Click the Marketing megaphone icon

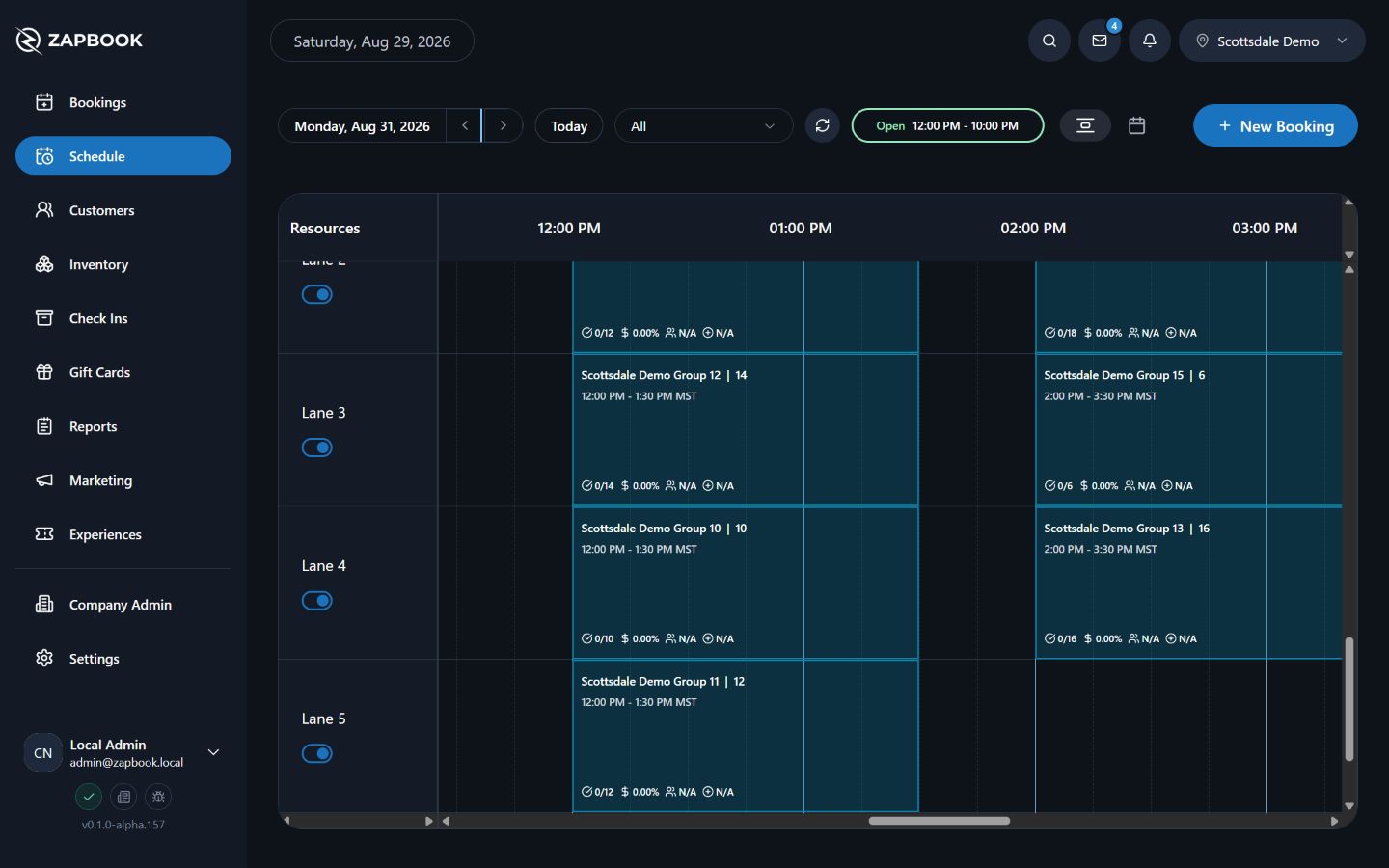pos(44,480)
